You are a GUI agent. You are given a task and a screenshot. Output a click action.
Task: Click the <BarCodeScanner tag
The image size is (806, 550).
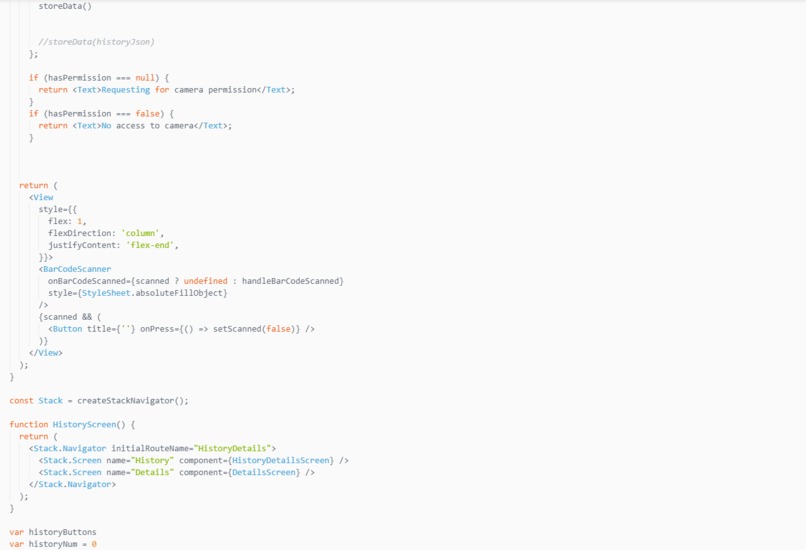pyautogui.click(x=75, y=269)
